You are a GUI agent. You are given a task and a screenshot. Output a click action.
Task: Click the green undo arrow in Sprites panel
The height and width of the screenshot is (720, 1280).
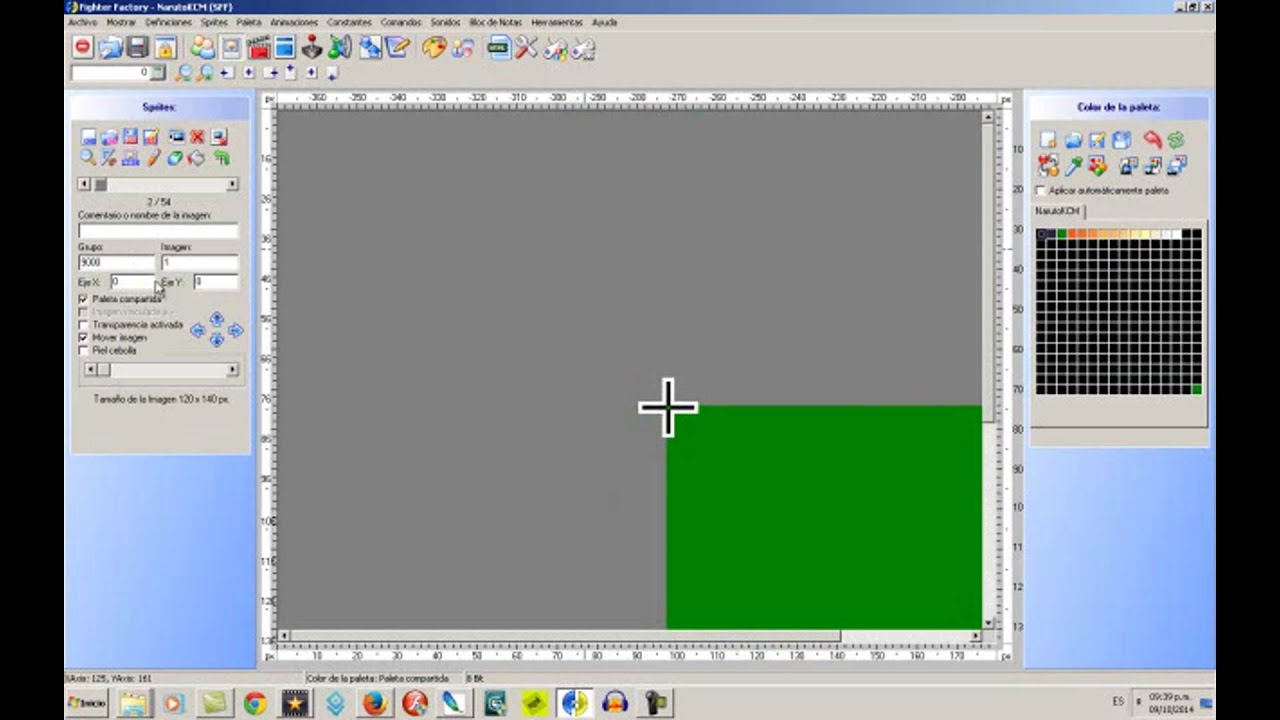coord(221,158)
